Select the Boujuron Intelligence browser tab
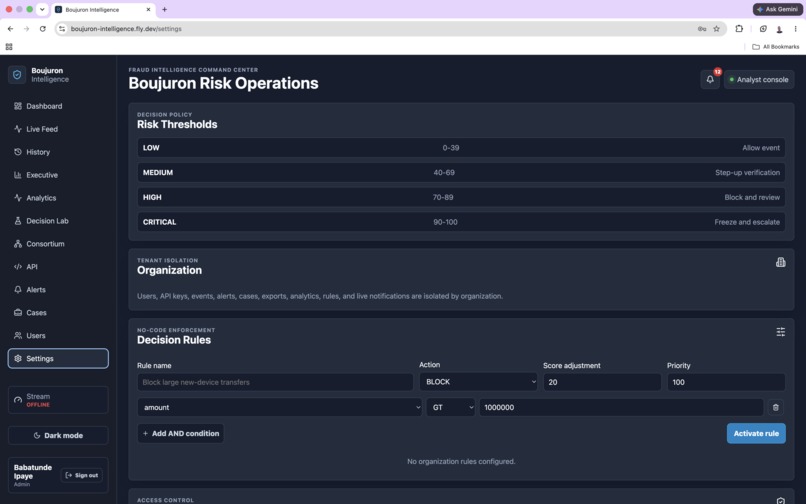 (x=103, y=9)
